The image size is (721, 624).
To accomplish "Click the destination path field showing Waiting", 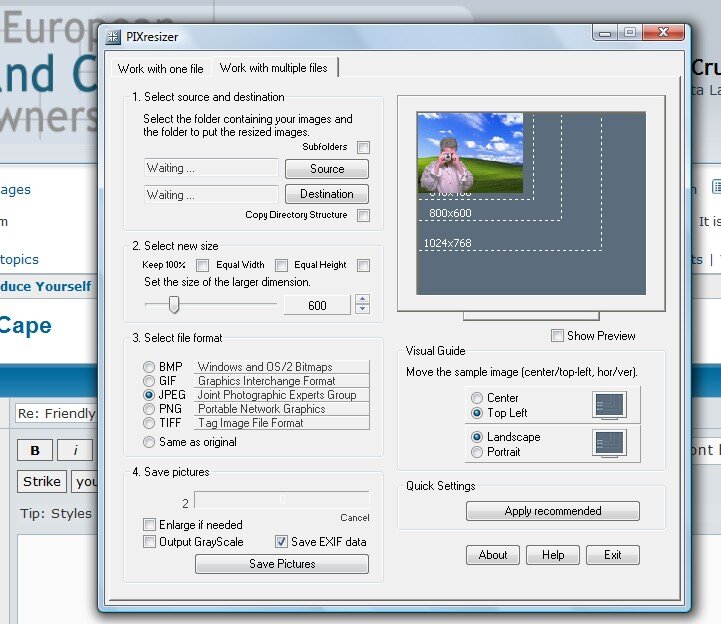I will coord(211,195).
